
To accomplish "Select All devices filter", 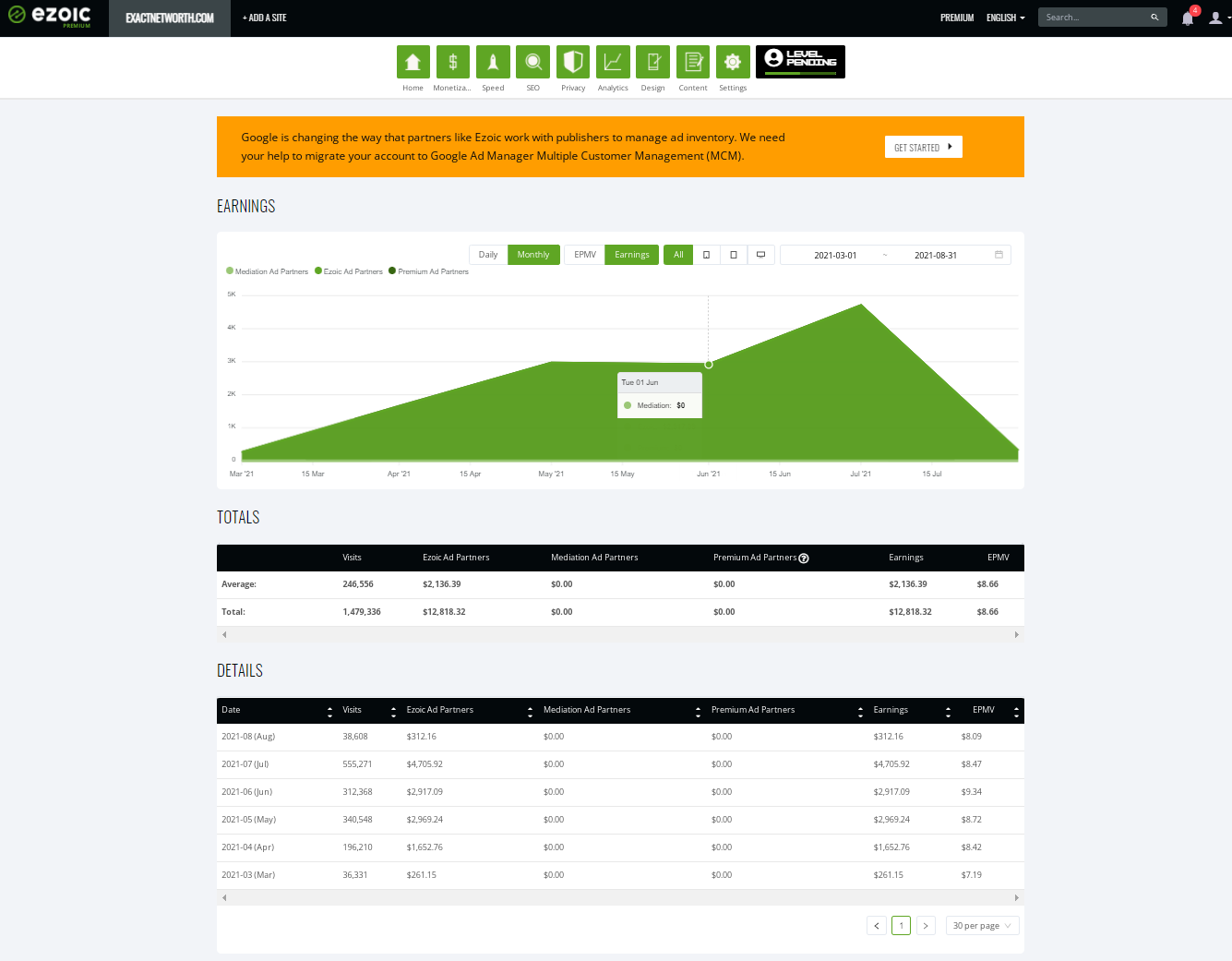I will pos(678,255).
